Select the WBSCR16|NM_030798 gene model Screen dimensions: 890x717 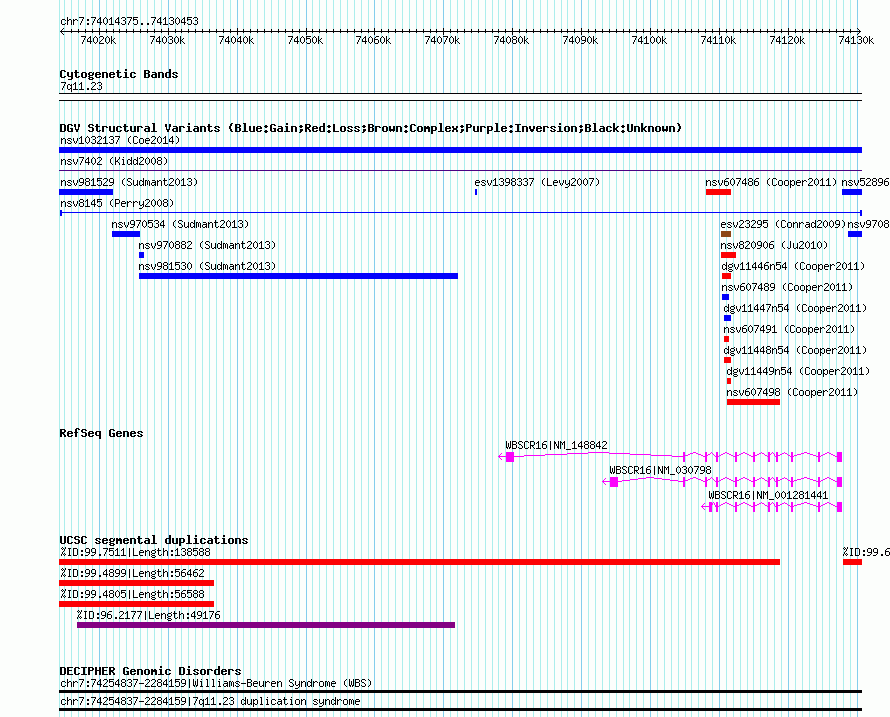point(722,481)
